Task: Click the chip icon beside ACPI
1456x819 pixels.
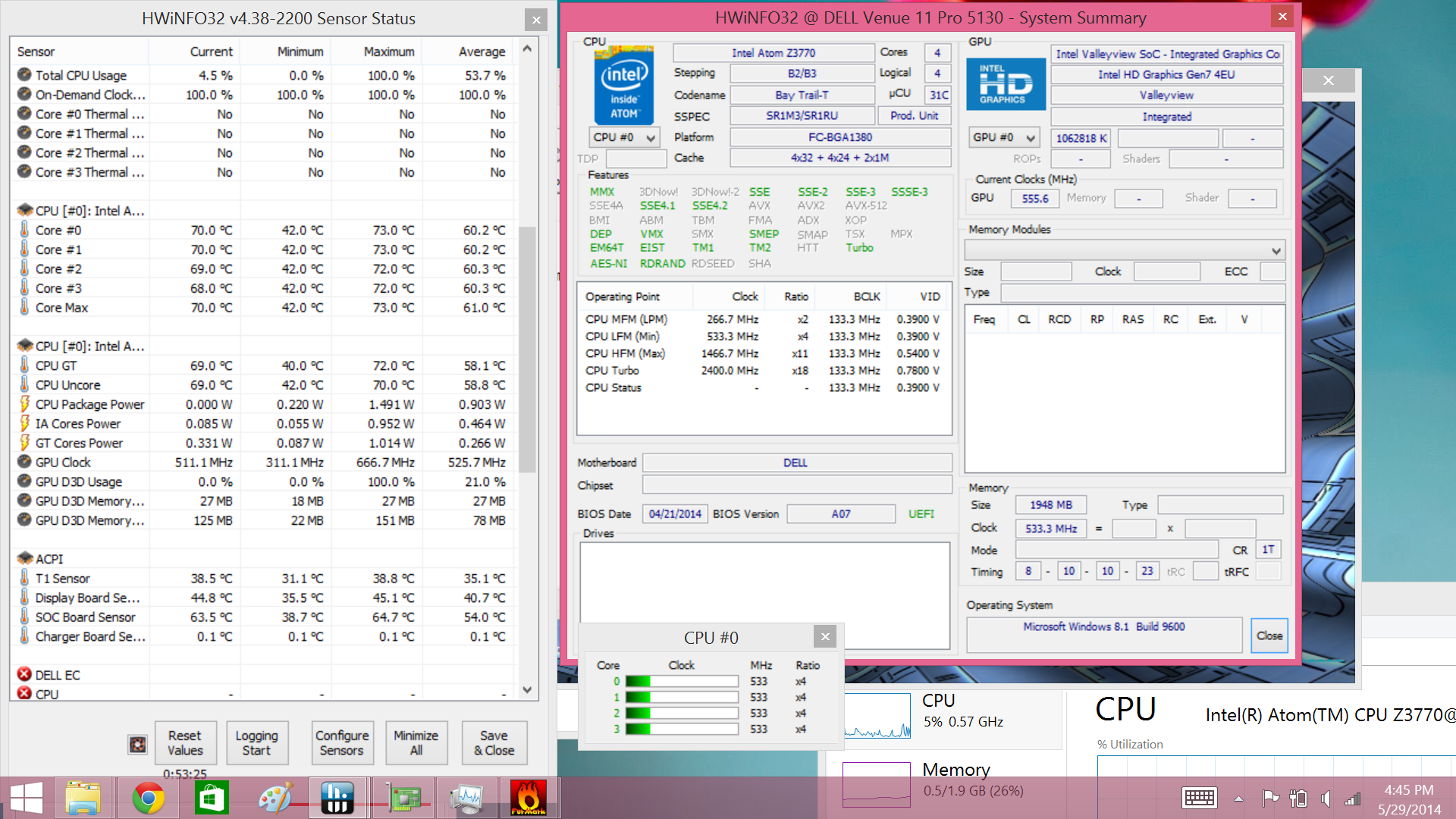Action: pos(24,559)
